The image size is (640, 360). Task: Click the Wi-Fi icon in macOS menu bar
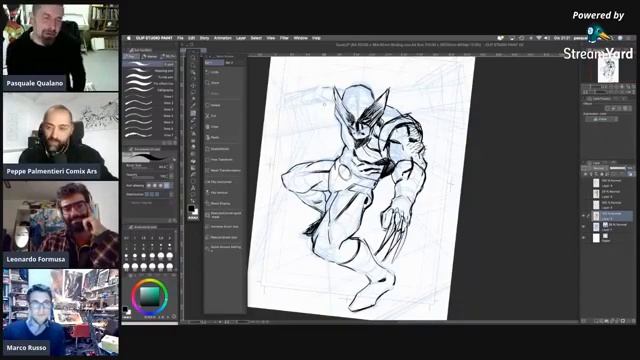click(538, 38)
